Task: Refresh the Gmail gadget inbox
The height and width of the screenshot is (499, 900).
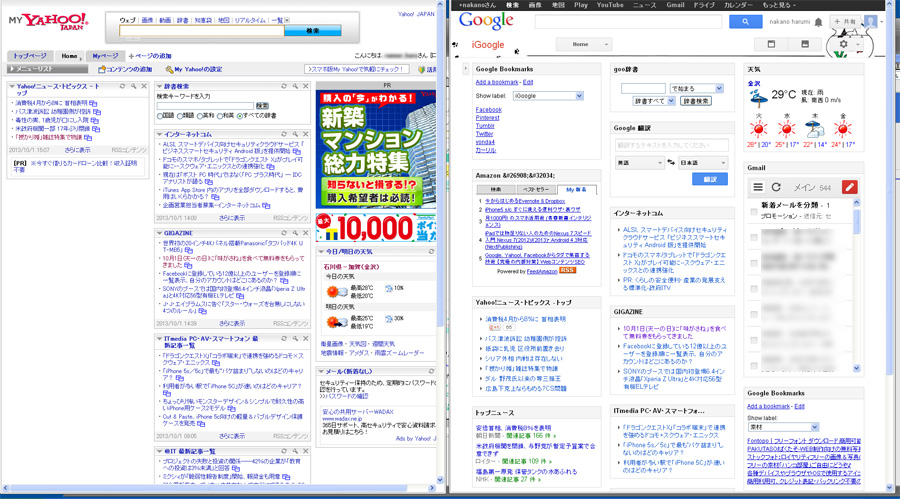Action: coord(776,187)
